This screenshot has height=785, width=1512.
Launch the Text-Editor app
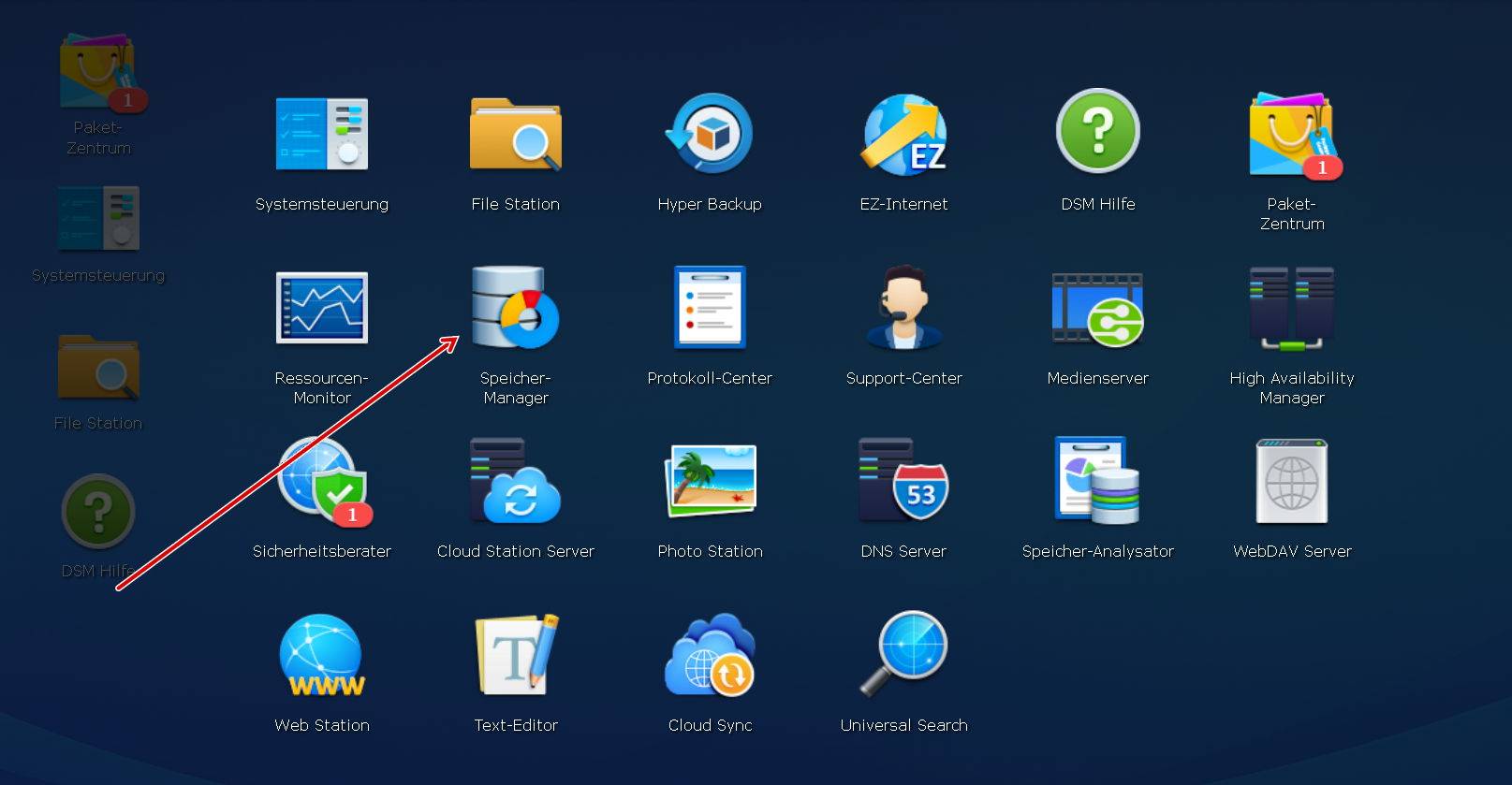click(x=516, y=655)
